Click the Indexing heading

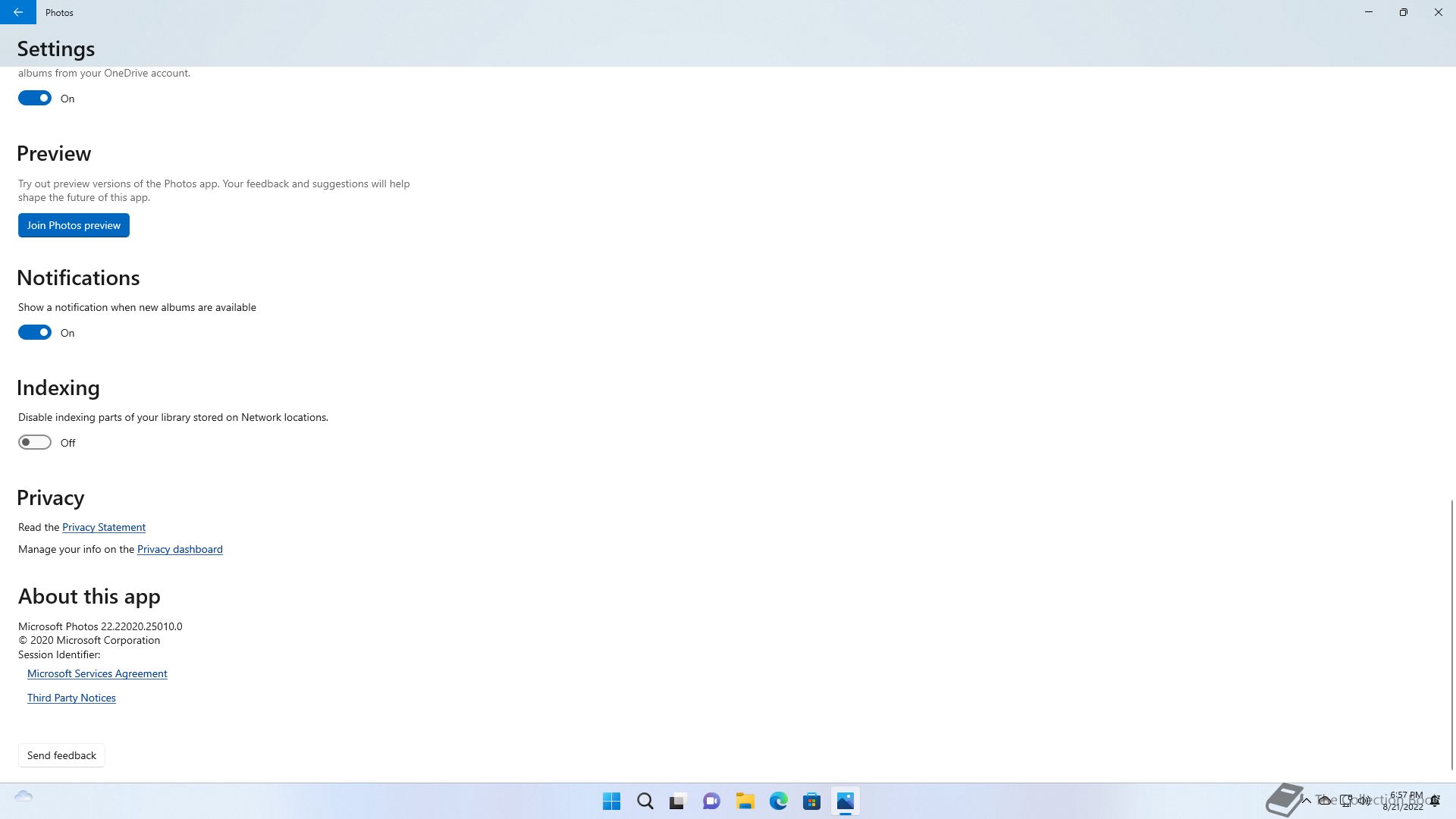pos(58,388)
